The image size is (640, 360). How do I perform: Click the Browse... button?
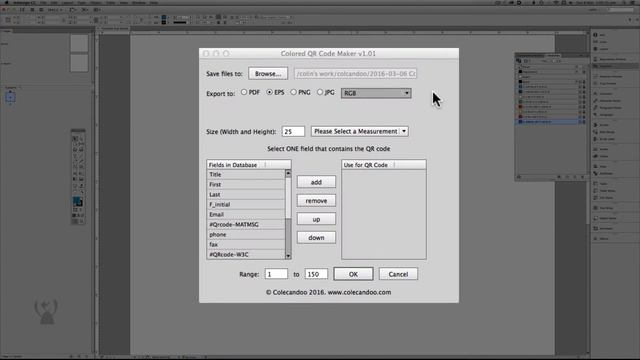click(x=268, y=74)
